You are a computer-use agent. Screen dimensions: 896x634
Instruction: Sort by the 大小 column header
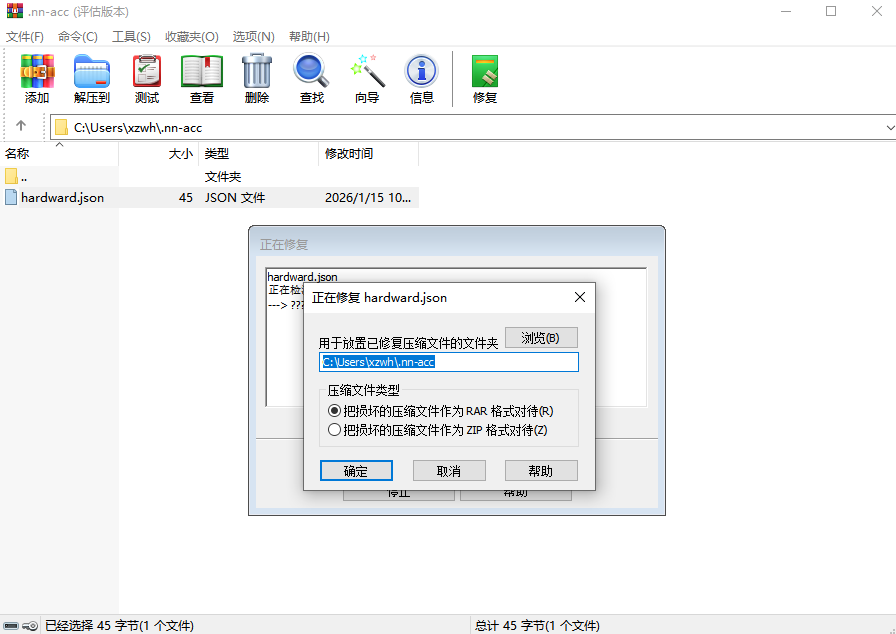pos(158,154)
